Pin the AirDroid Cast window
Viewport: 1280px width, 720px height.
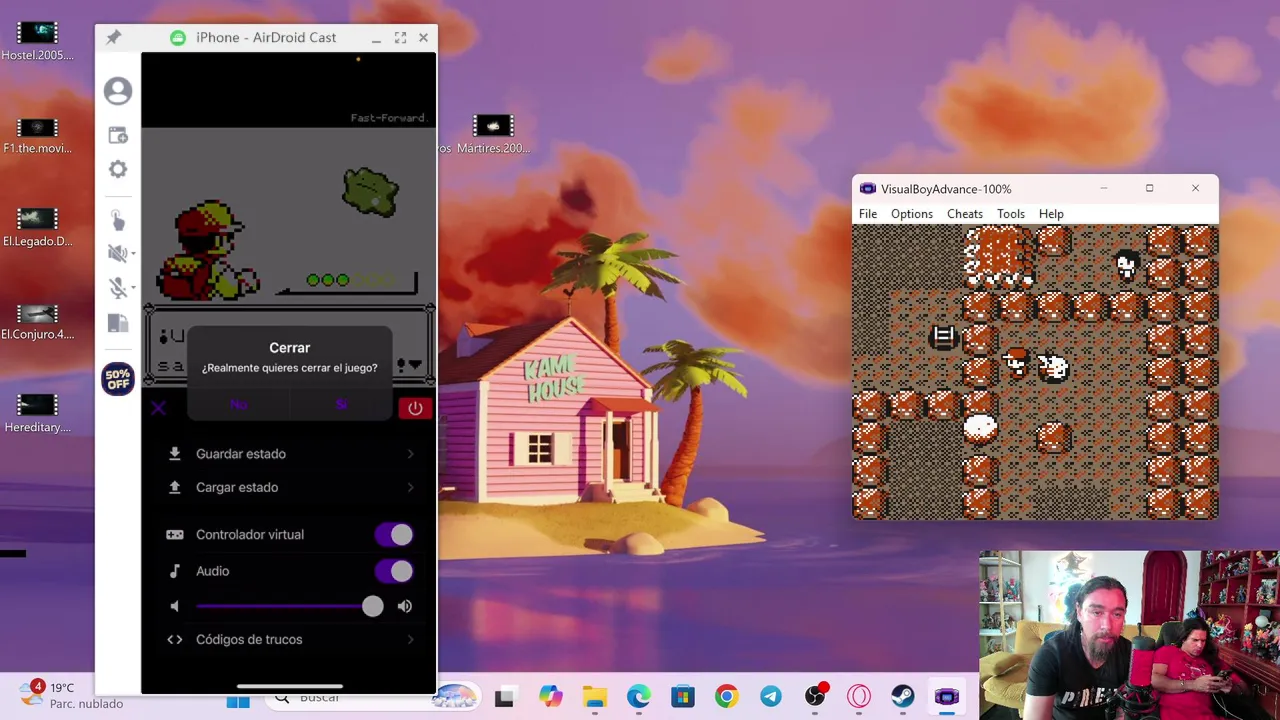113,38
